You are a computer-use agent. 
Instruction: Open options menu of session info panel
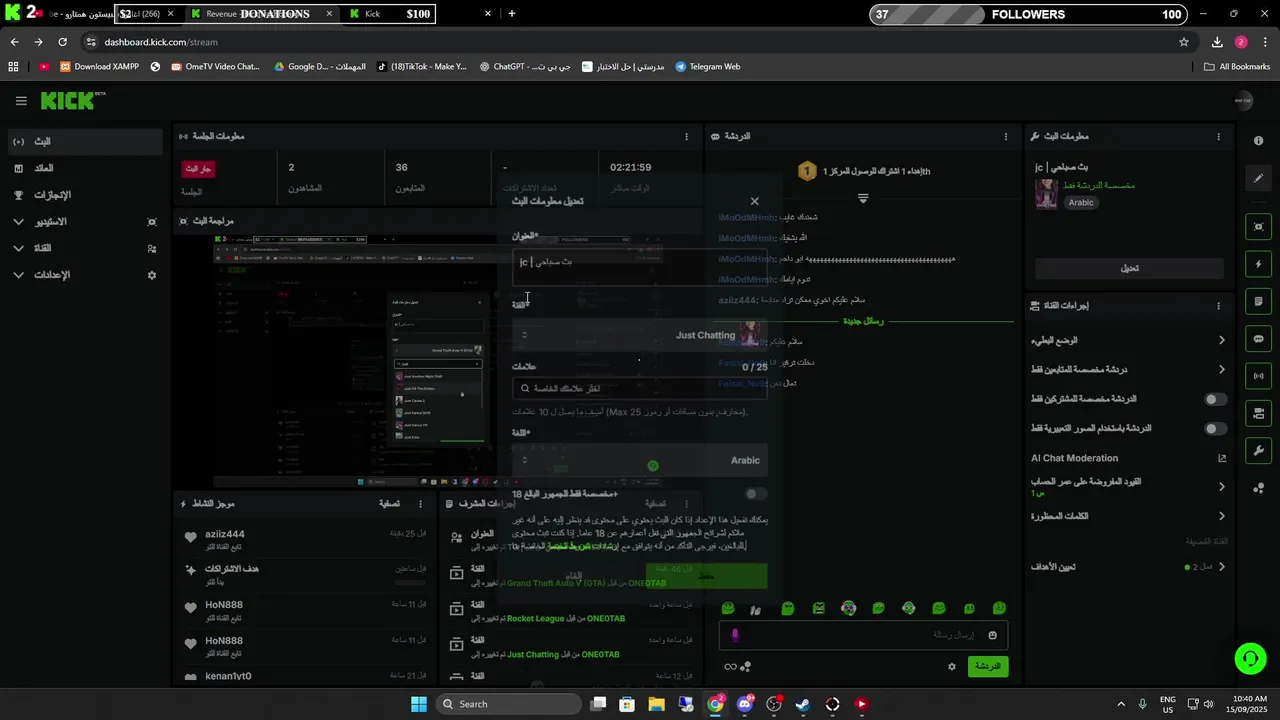click(x=686, y=136)
